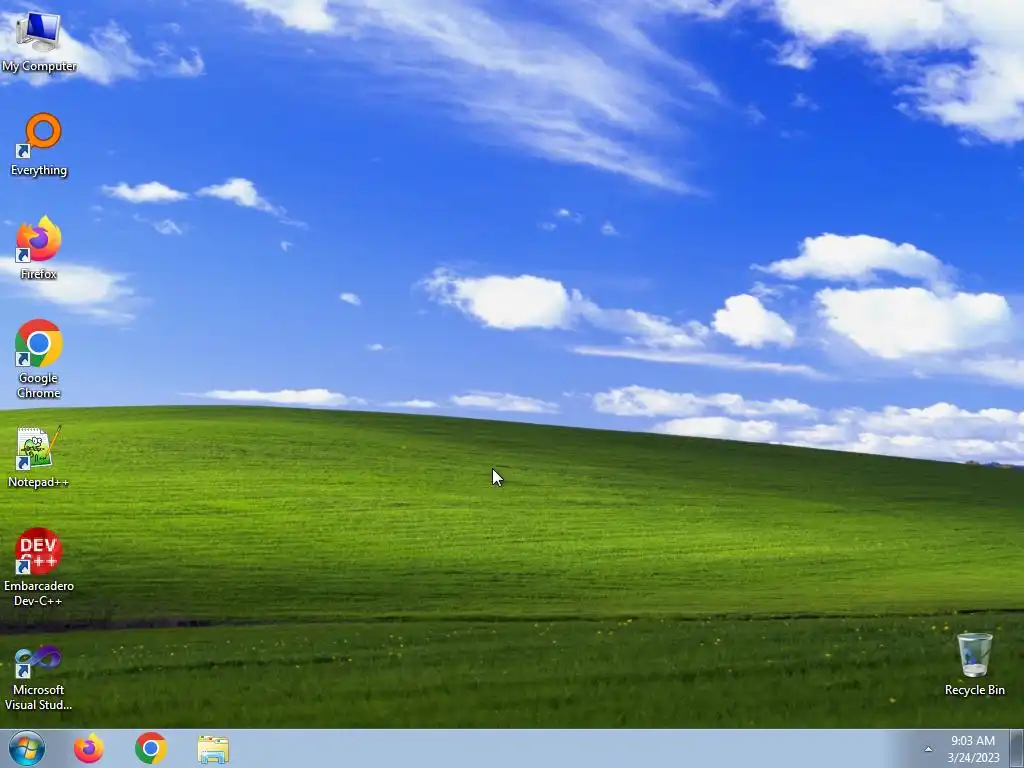The height and width of the screenshot is (768, 1024).
Task: Open the Windows Start menu orb
Action: 27,748
